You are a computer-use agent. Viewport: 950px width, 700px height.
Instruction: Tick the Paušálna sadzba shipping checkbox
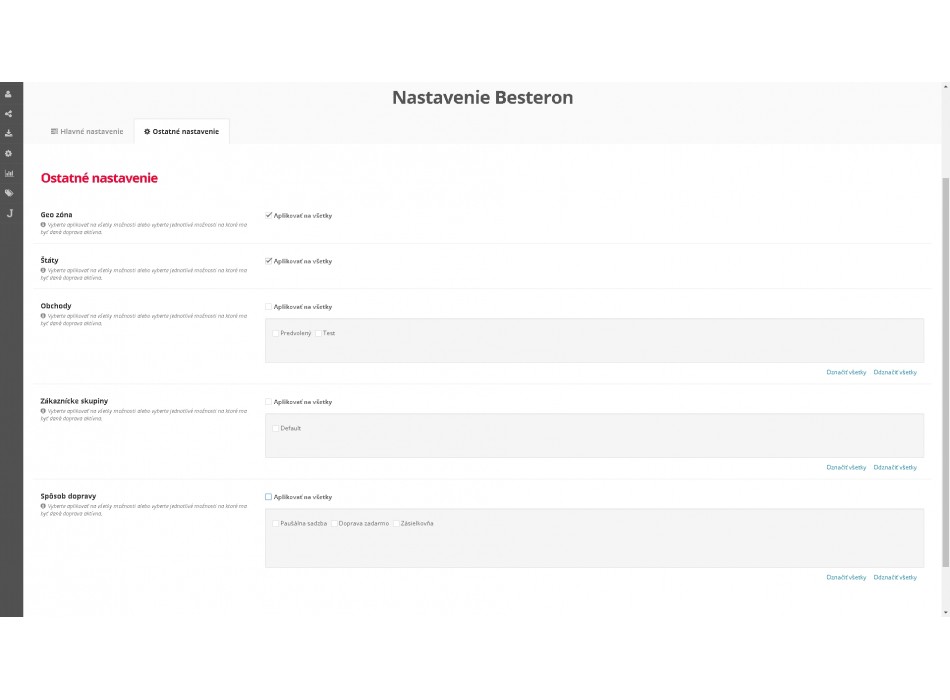point(276,524)
